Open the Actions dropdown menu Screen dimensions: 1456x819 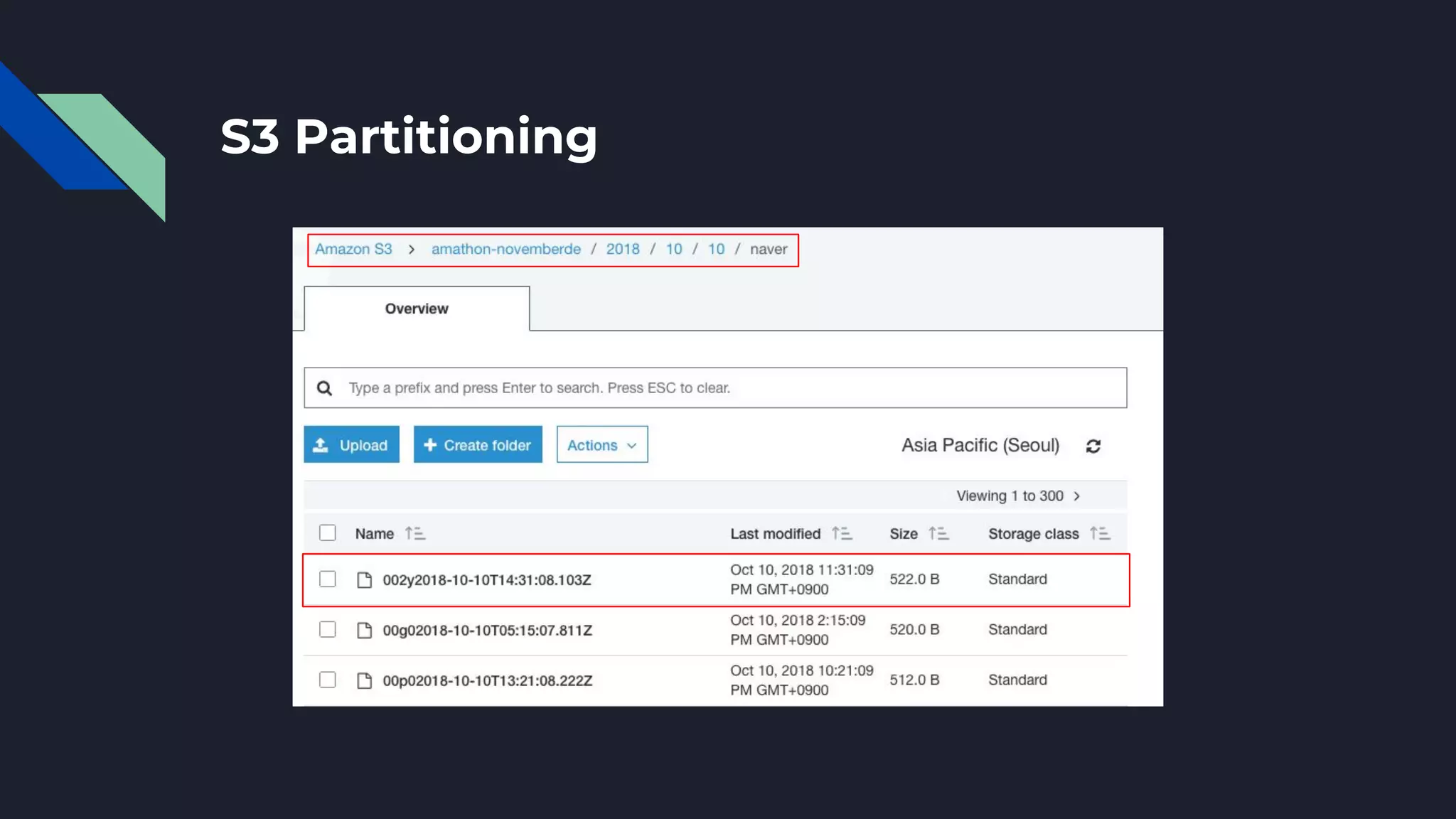pyautogui.click(x=601, y=445)
